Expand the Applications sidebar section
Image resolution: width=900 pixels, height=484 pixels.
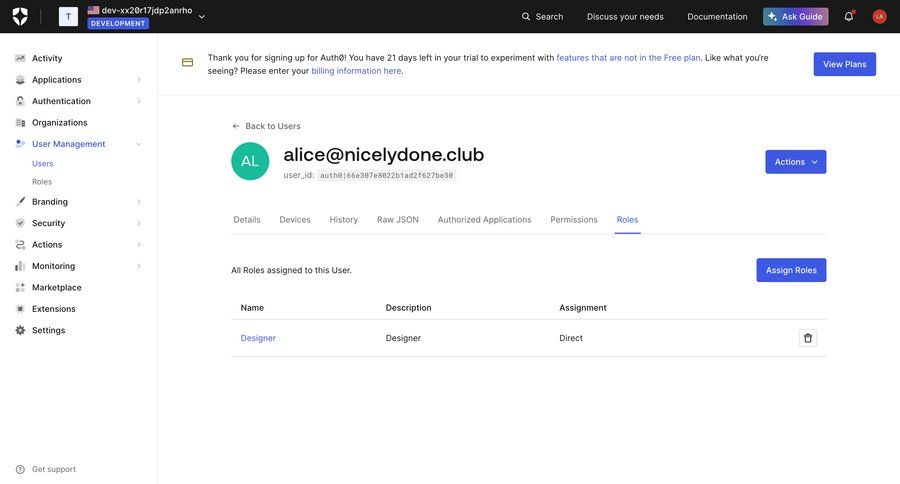pyautogui.click(x=139, y=80)
